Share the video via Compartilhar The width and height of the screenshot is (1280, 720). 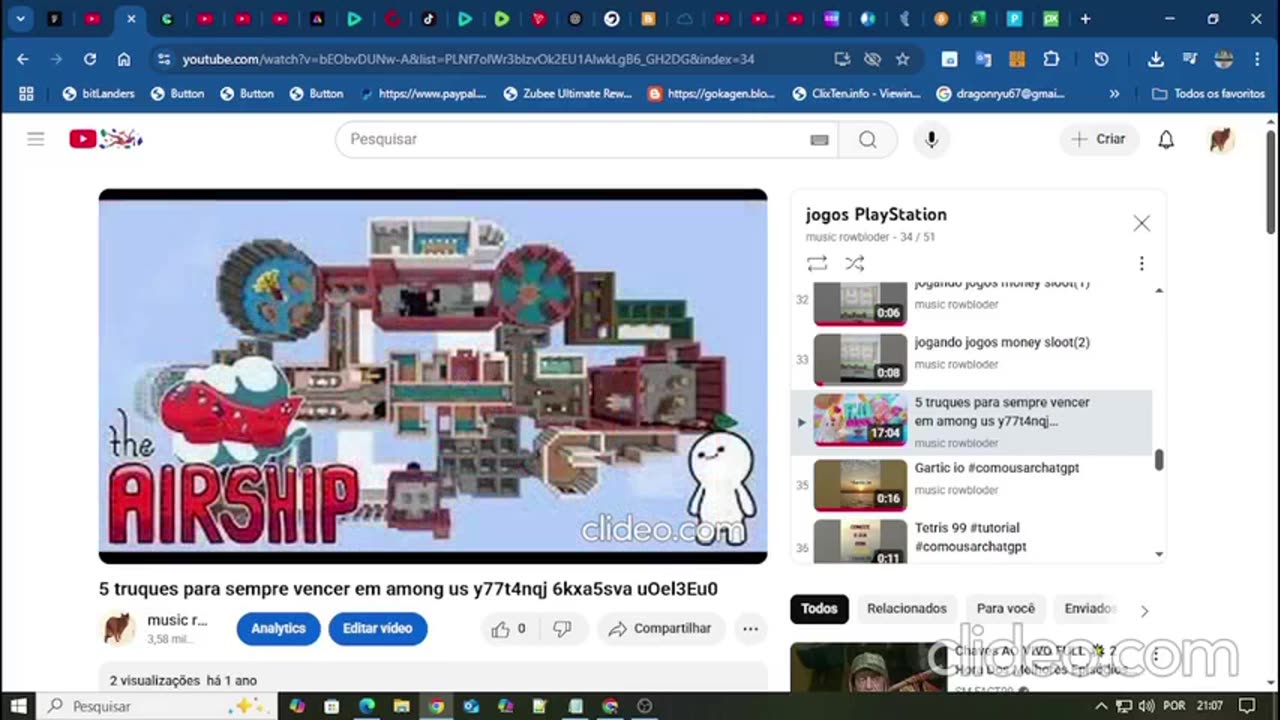coord(661,628)
